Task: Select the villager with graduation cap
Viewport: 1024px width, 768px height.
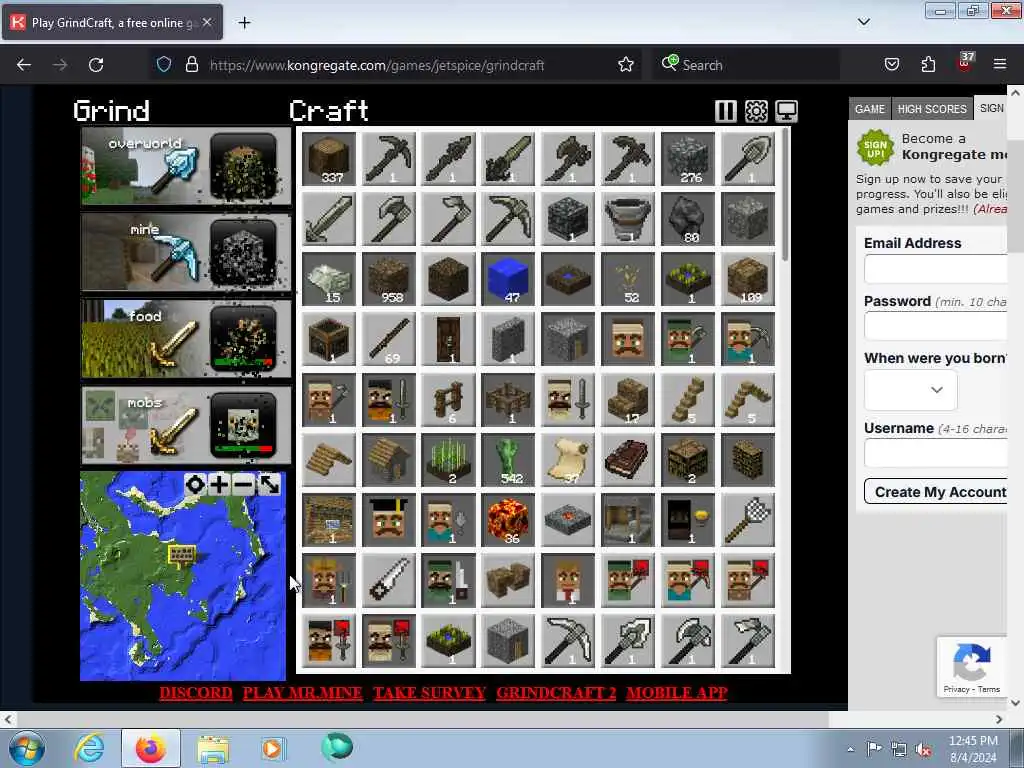Action: [389, 520]
